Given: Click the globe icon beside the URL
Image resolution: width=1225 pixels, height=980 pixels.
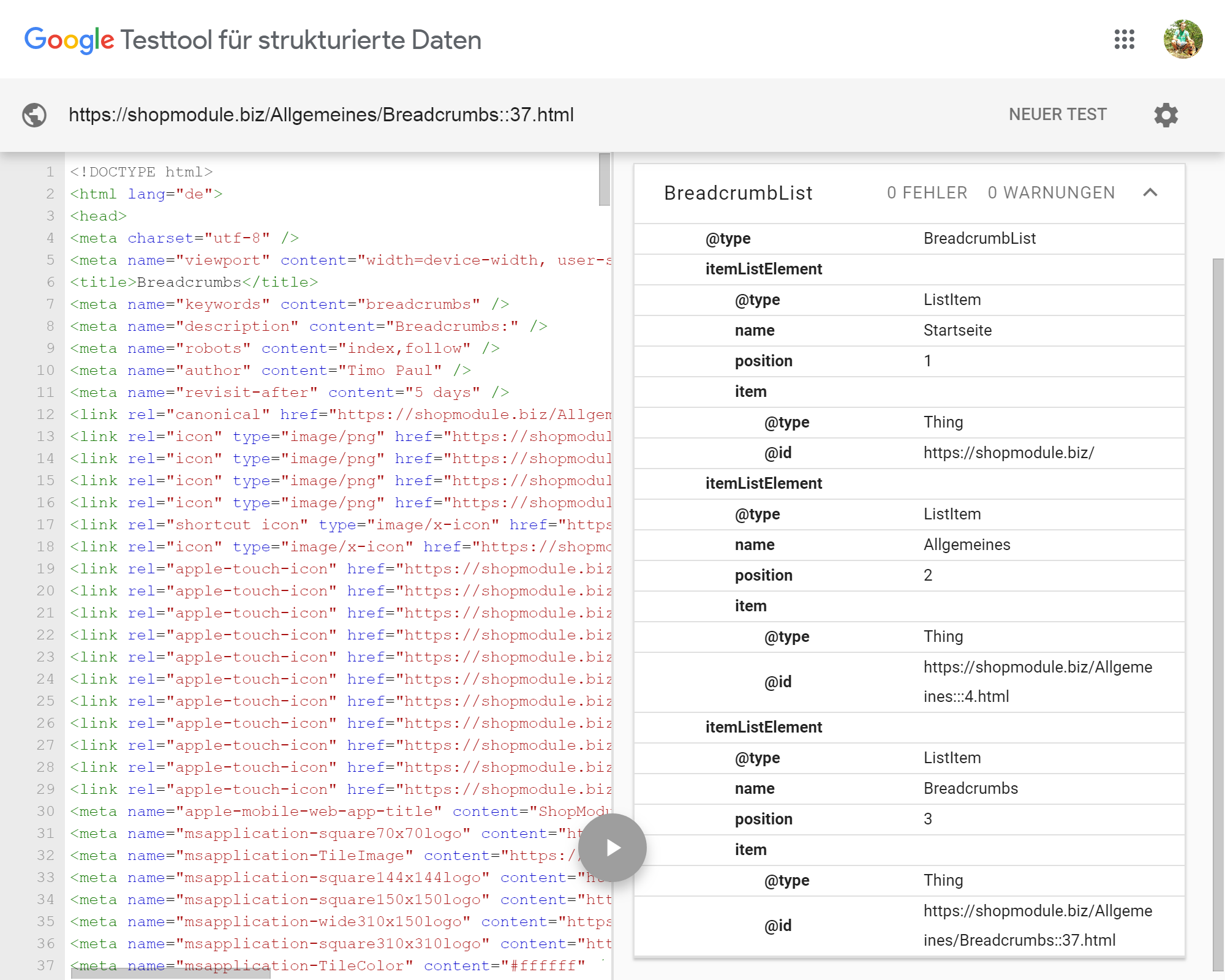Looking at the screenshot, I should [34, 115].
